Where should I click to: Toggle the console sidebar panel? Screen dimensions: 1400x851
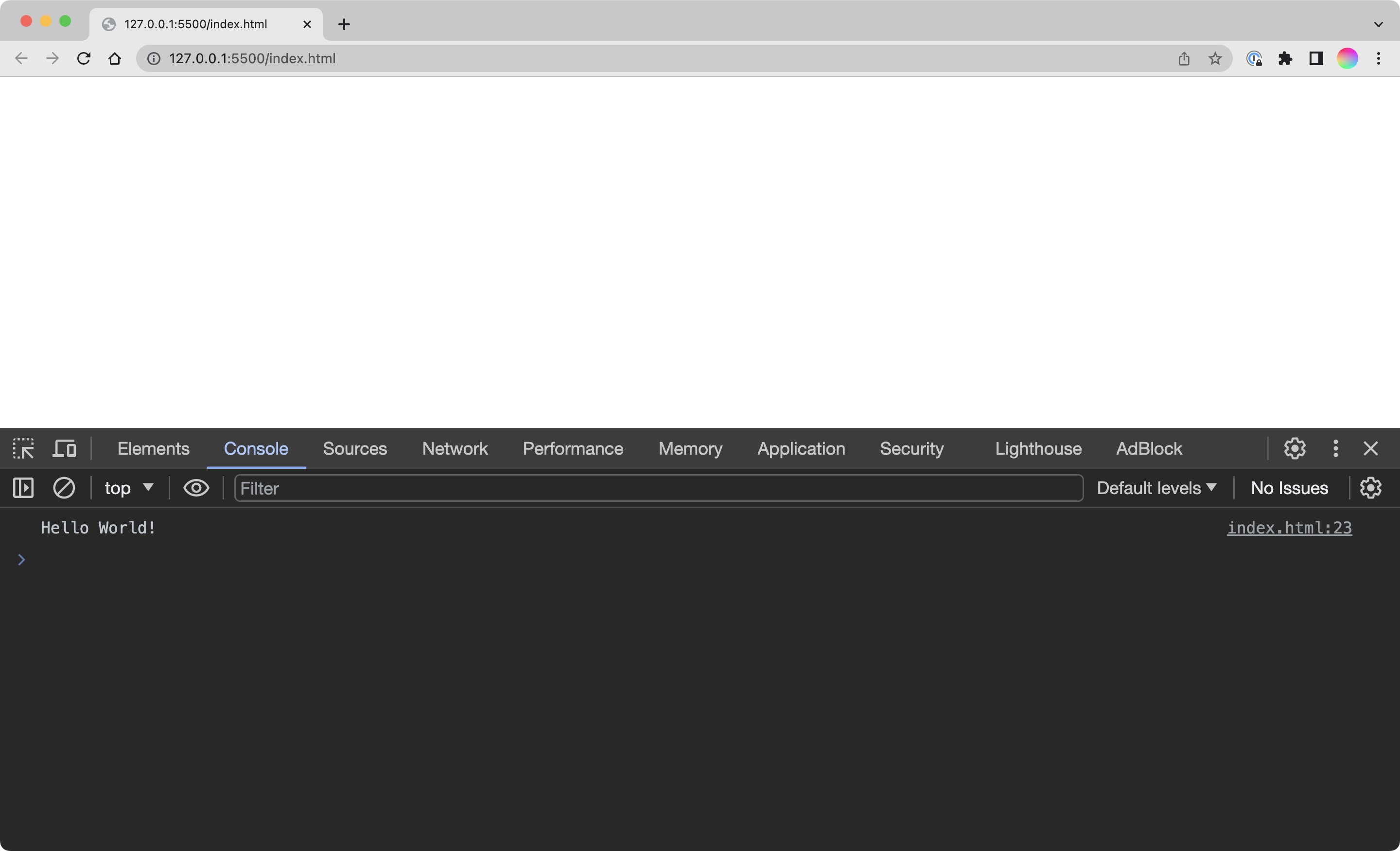(23, 488)
